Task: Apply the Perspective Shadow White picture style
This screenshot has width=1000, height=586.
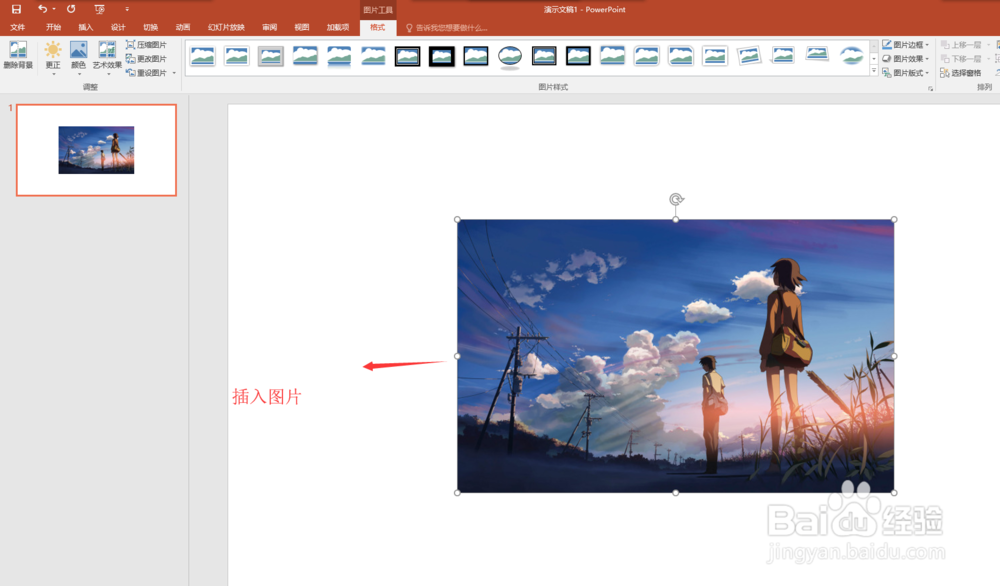Action: tap(783, 56)
